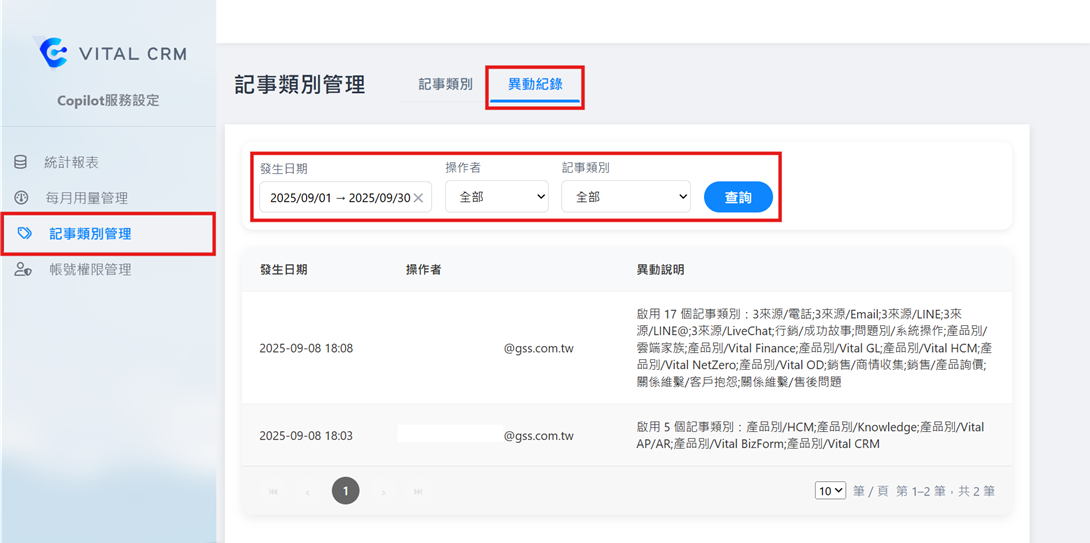The image size is (1090, 543).
Task: Click the 帳號權限管理 user icon
Action: click(x=22, y=270)
